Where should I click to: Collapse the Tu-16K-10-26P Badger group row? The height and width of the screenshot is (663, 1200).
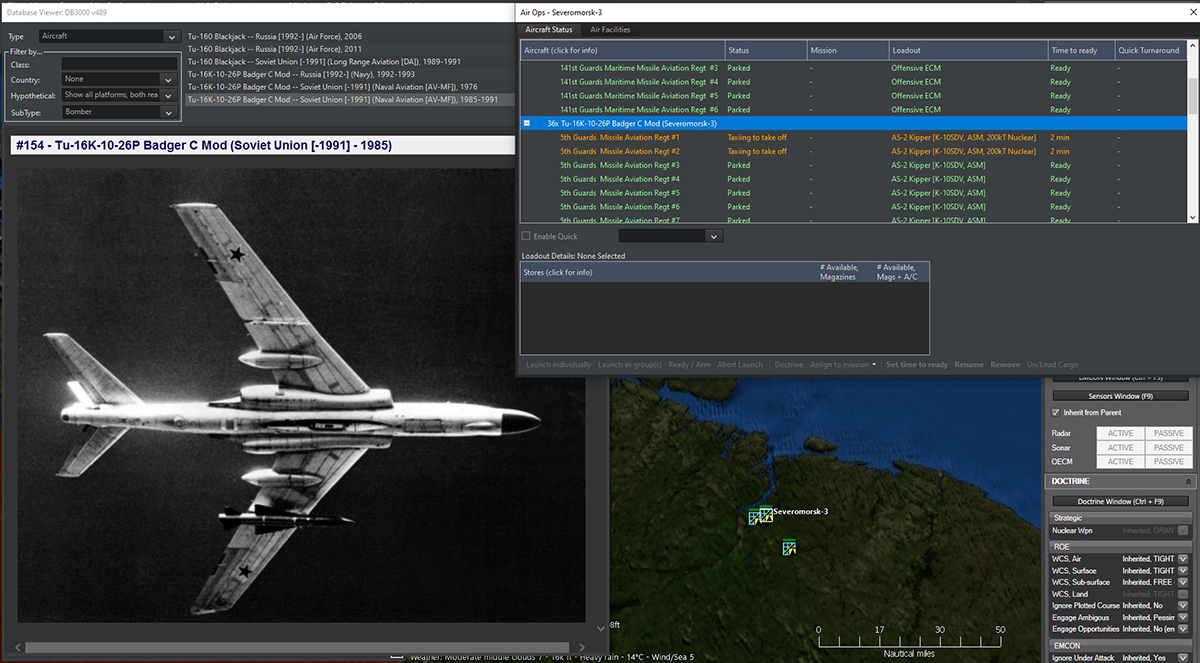pyautogui.click(x=527, y=123)
